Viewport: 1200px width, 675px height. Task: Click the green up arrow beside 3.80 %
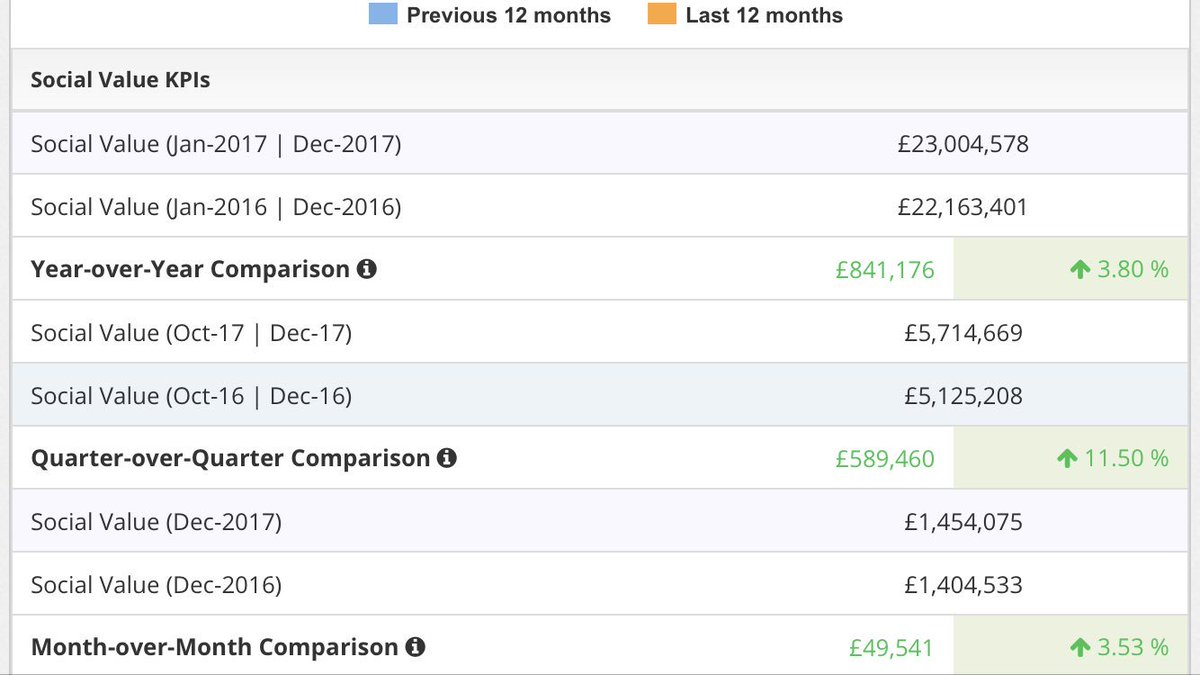coord(1079,269)
